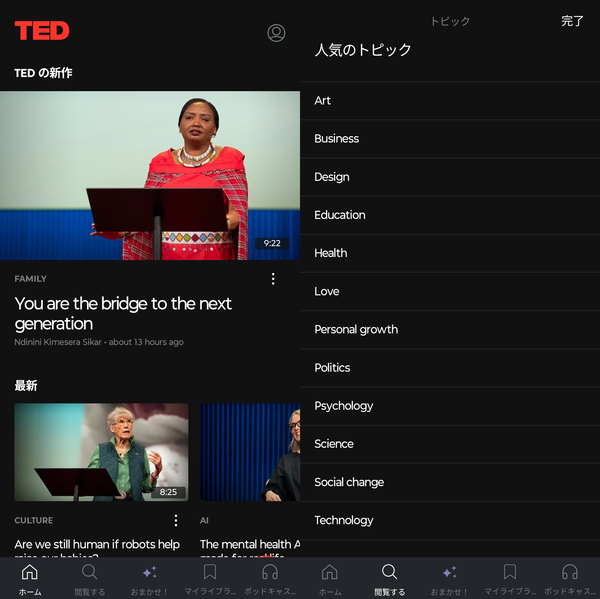
Task: Choose the Psychology topic
Action: click(x=450, y=406)
